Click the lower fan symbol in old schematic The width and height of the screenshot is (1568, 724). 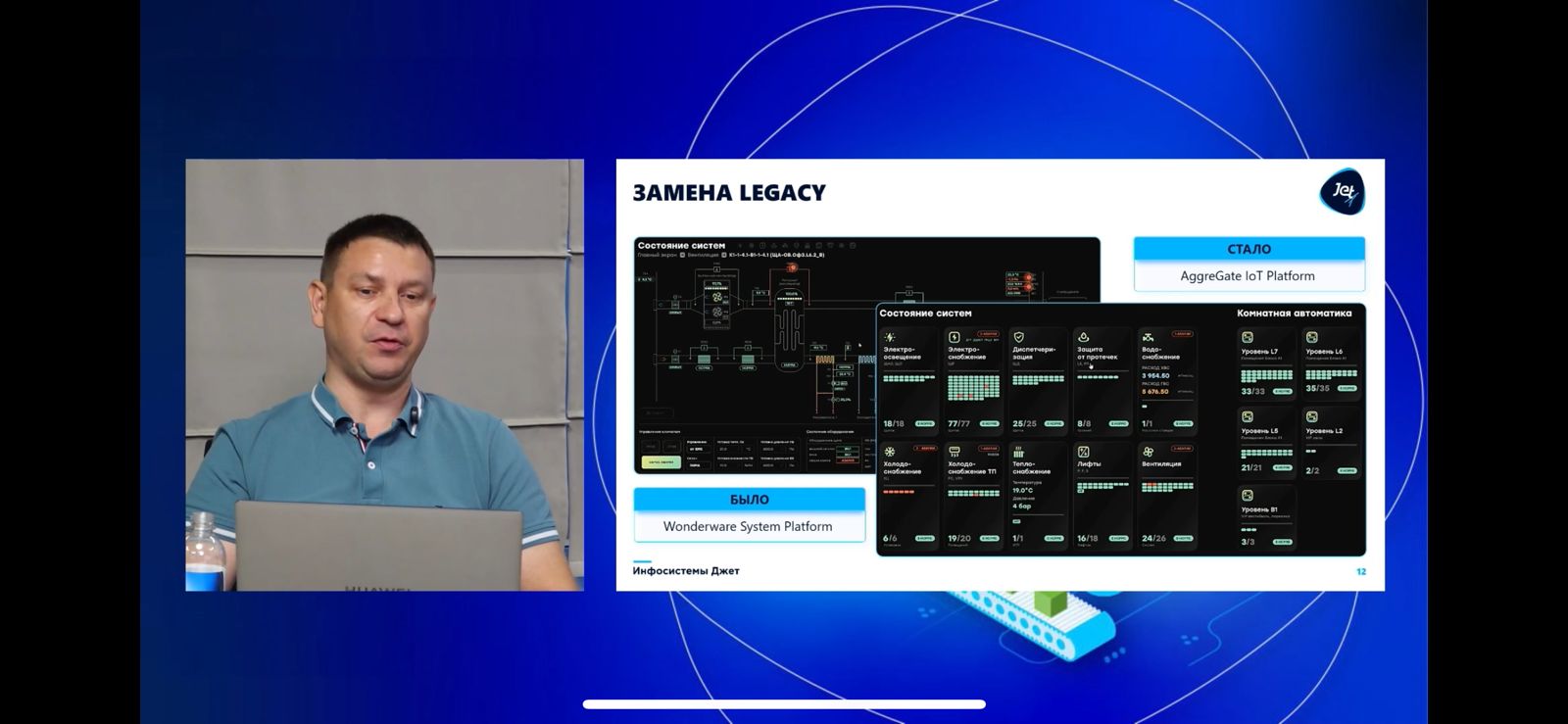[717, 314]
